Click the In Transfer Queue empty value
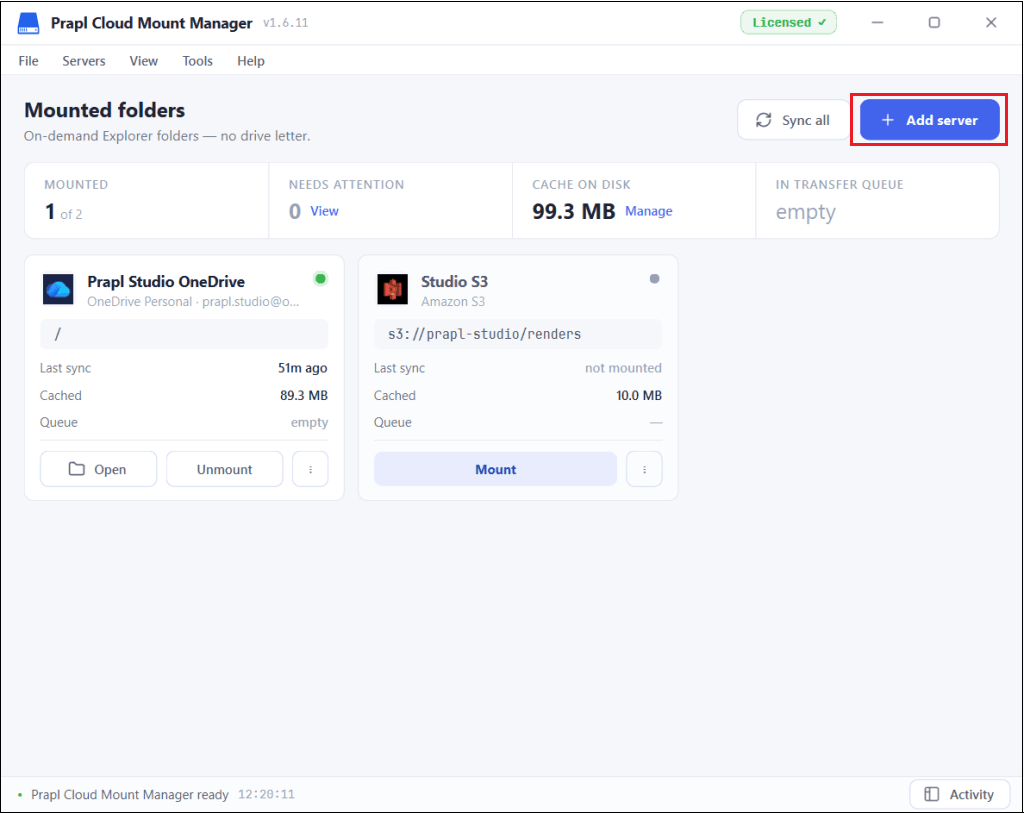 (x=805, y=212)
